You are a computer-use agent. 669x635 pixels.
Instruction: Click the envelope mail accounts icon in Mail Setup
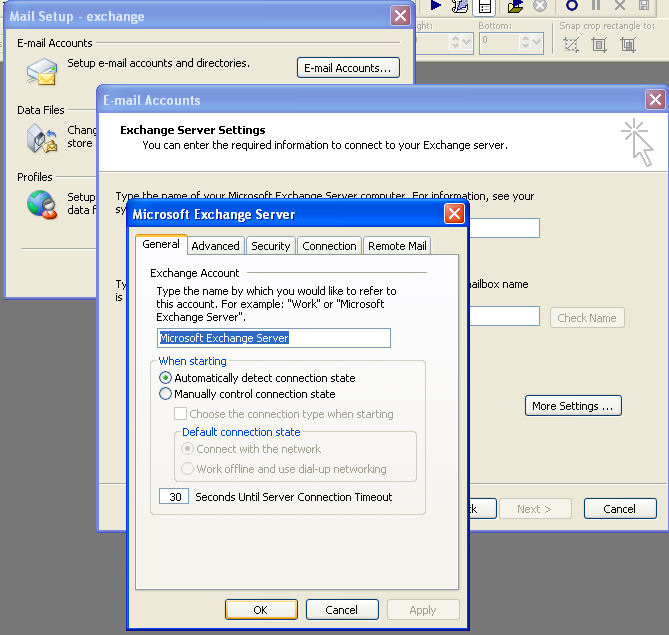(41, 72)
